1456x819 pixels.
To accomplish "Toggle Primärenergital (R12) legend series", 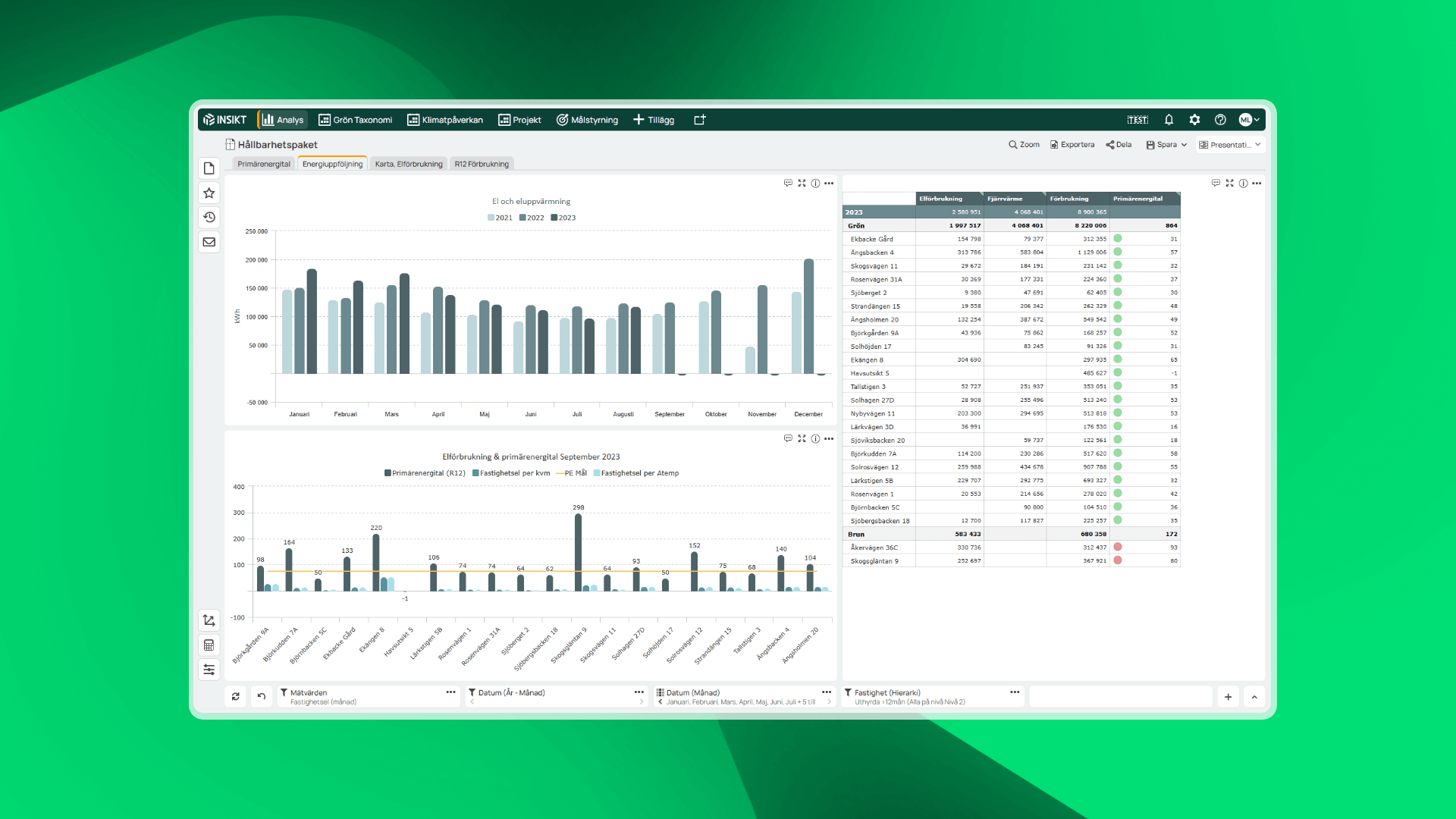I will 425,473.
